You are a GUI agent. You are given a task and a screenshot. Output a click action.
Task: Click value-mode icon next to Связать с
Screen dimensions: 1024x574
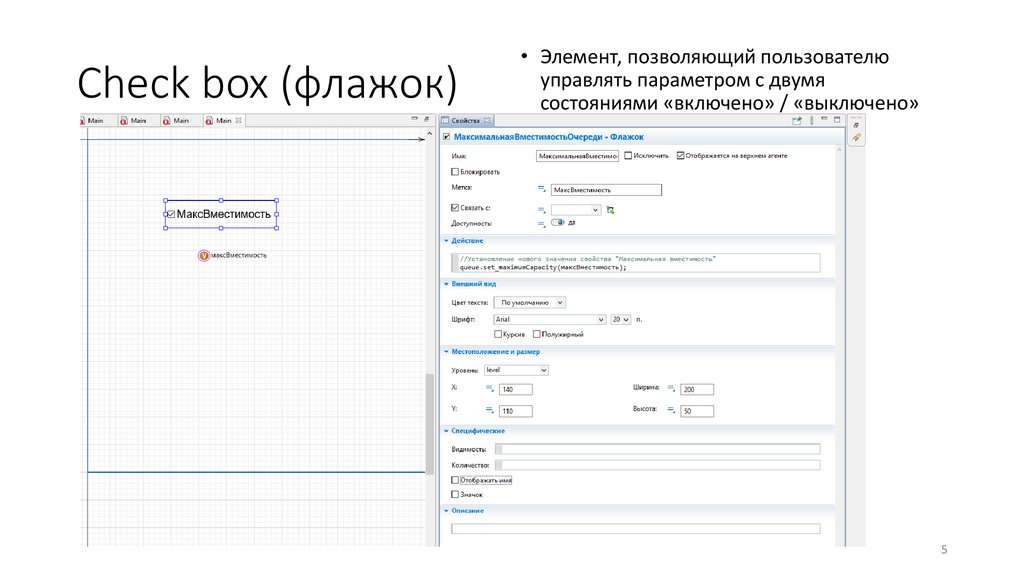pos(541,210)
